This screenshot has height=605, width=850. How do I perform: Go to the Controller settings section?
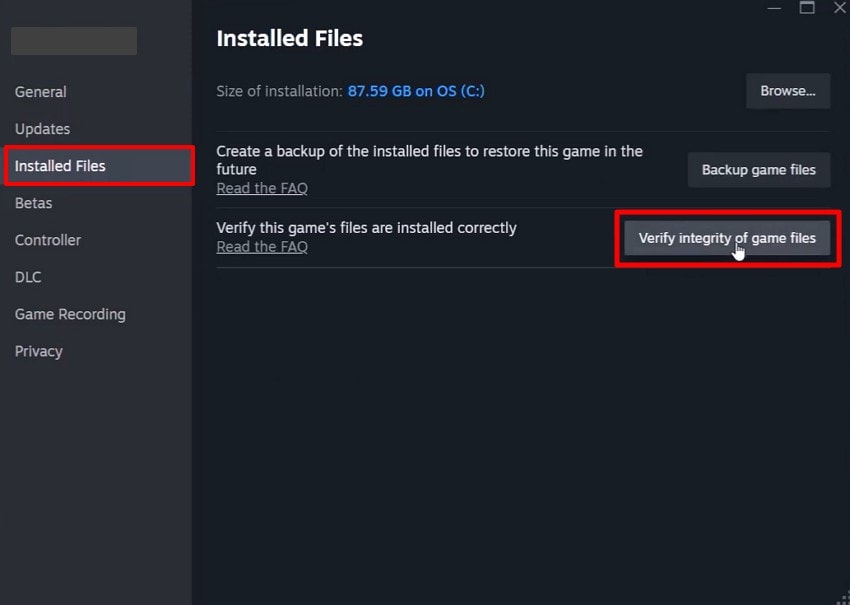coord(47,240)
